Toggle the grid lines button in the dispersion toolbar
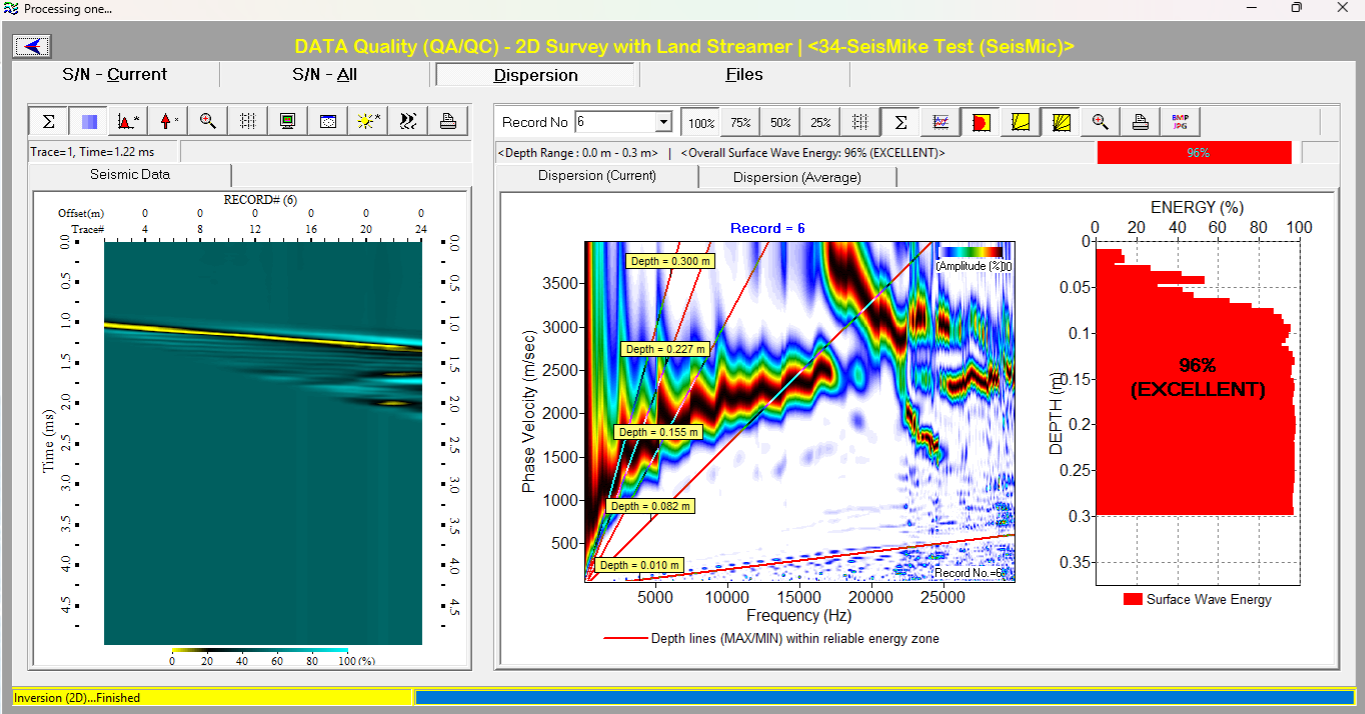Image resolution: width=1365 pixels, height=714 pixels. pyautogui.click(x=860, y=122)
